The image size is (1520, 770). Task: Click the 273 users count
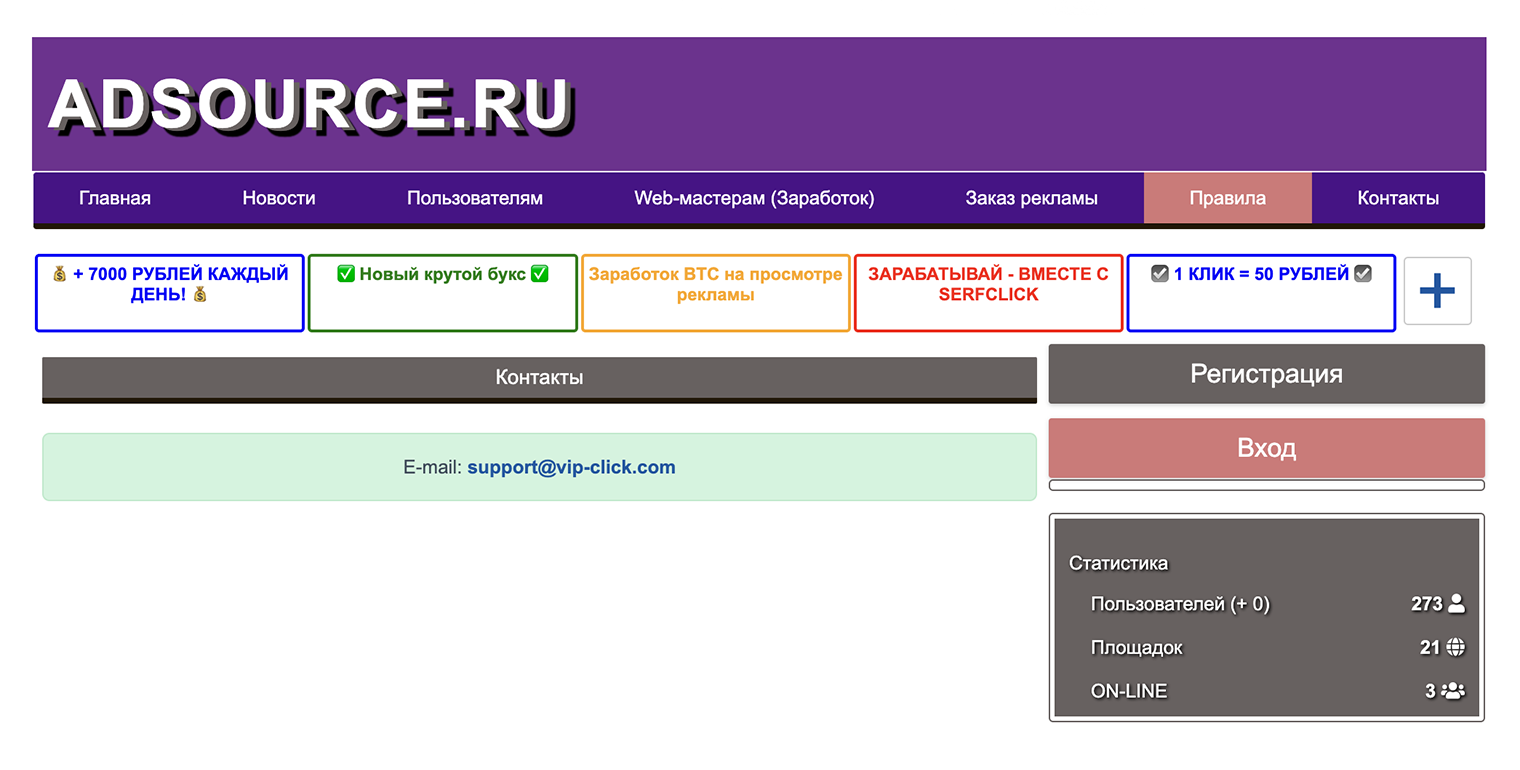click(x=1427, y=604)
